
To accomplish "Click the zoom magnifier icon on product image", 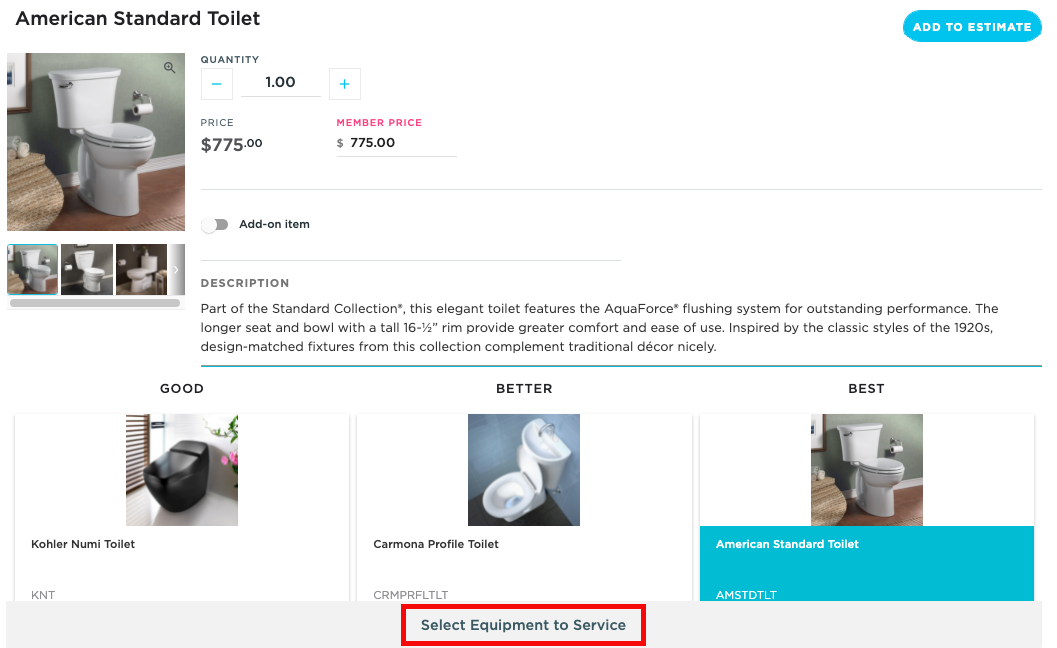I will point(170,68).
